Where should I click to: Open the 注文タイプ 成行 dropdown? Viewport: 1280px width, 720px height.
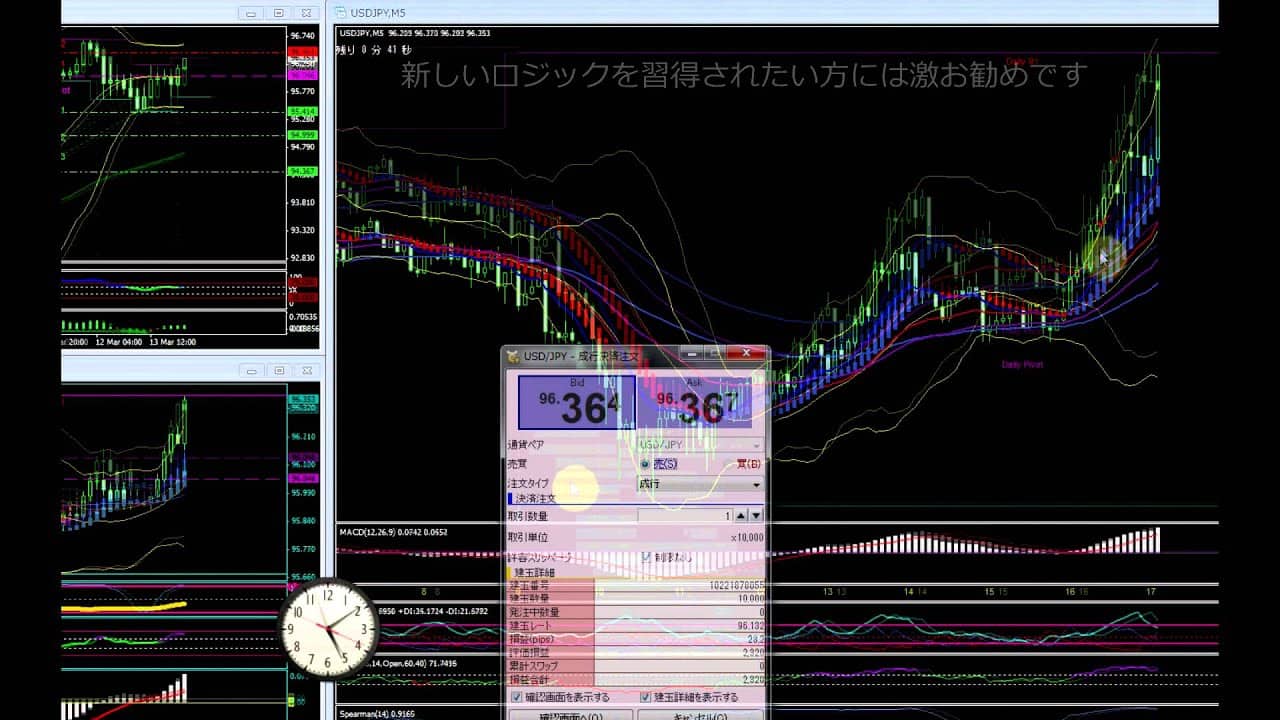700,484
